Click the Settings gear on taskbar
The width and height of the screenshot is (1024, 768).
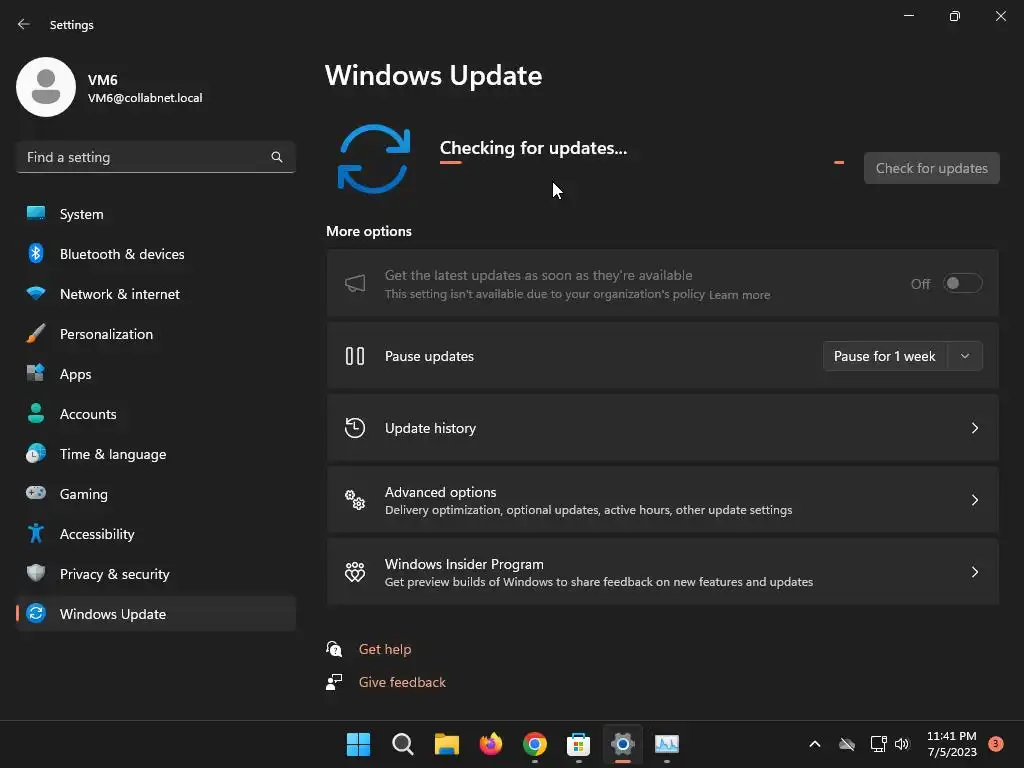click(622, 744)
